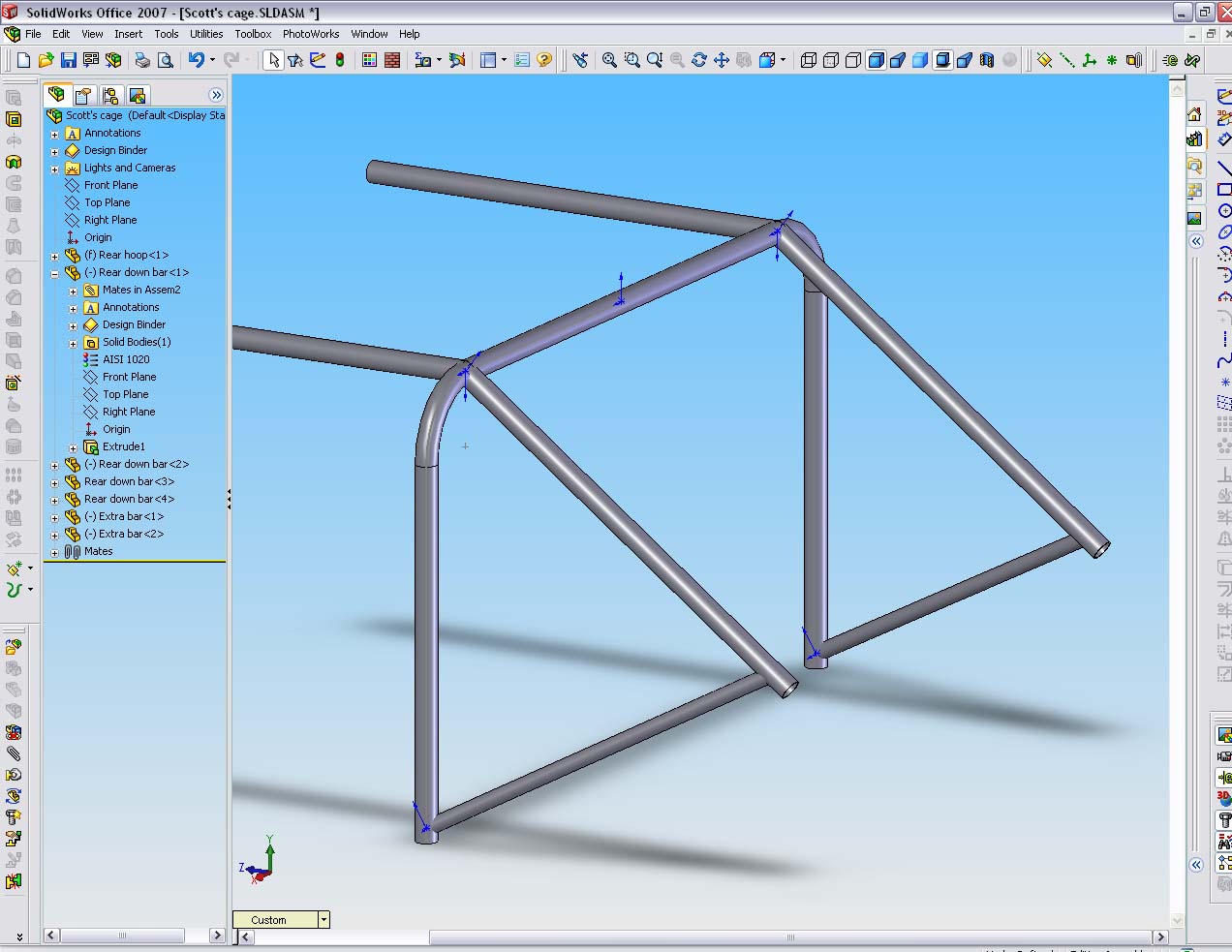Expand the Rear hoop<1> tree node
The width and height of the screenshot is (1232, 952).
coord(55,256)
